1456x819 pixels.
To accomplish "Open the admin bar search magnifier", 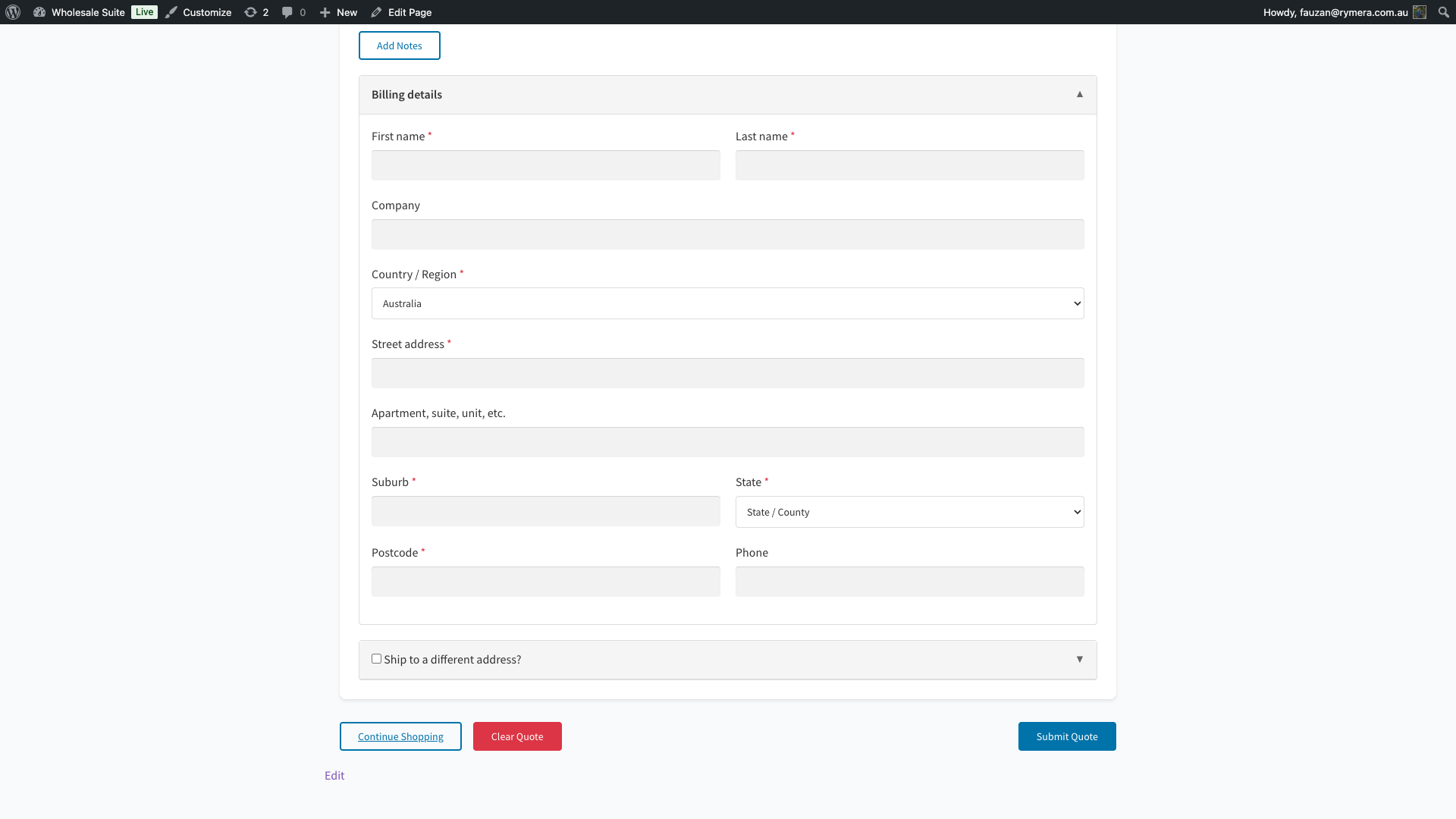I will click(x=1443, y=12).
